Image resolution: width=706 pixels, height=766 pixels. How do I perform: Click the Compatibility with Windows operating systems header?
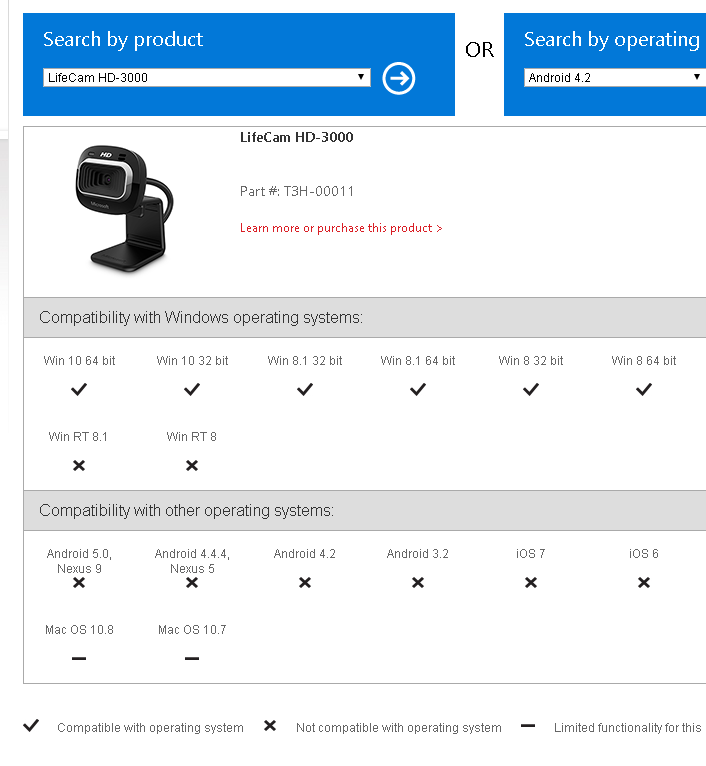point(200,317)
